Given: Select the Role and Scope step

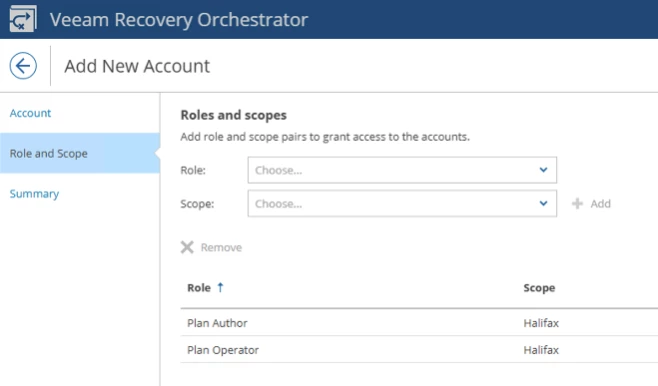Looking at the screenshot, I should [x=80, y=153].
